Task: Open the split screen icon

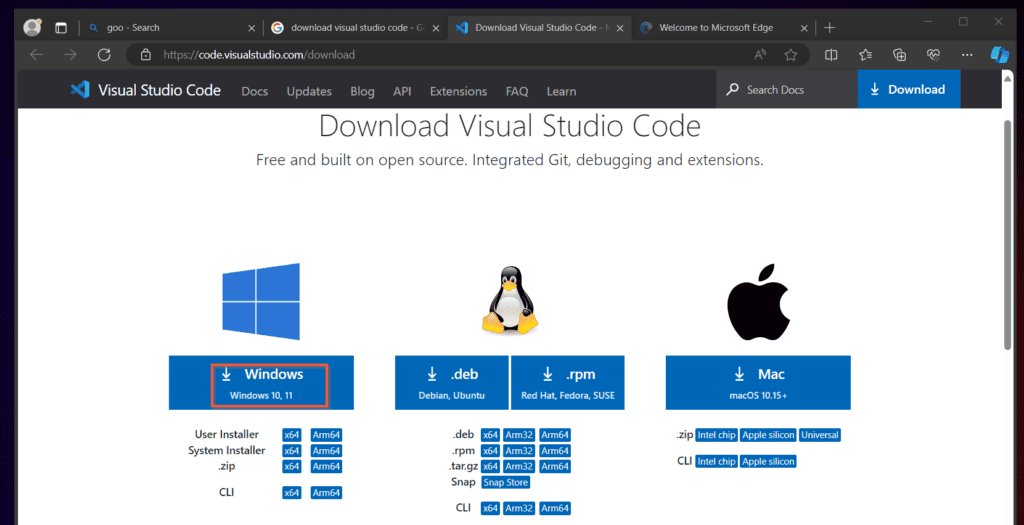Action: coord(831,55)
